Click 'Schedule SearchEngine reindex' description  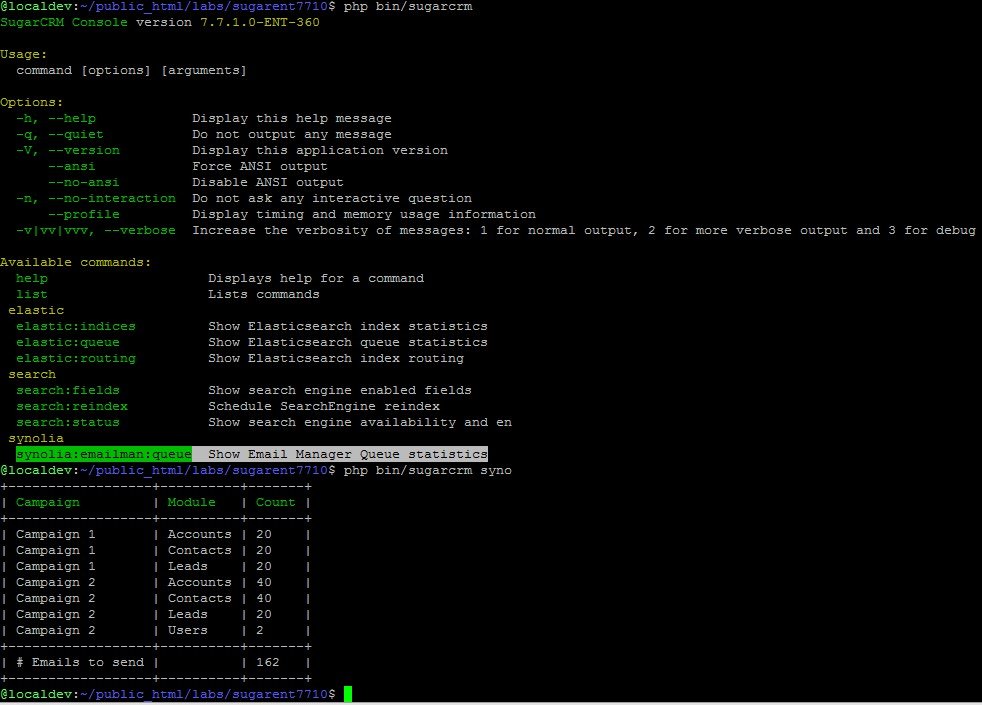coord(324,406)
